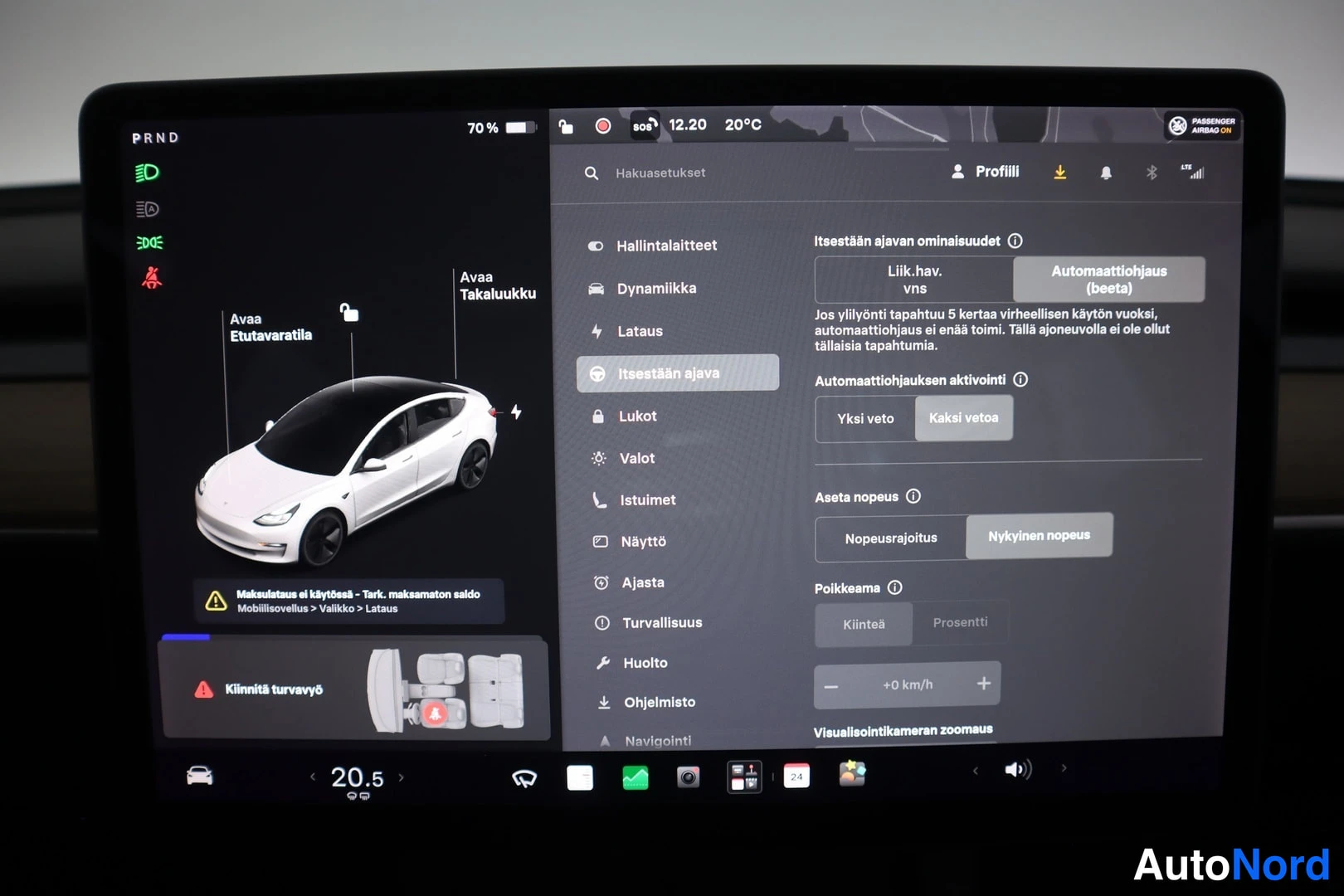Tap the Maksulataus warning notification
The height and width of the screenshot is (896, 1344).
click(350, 601)
